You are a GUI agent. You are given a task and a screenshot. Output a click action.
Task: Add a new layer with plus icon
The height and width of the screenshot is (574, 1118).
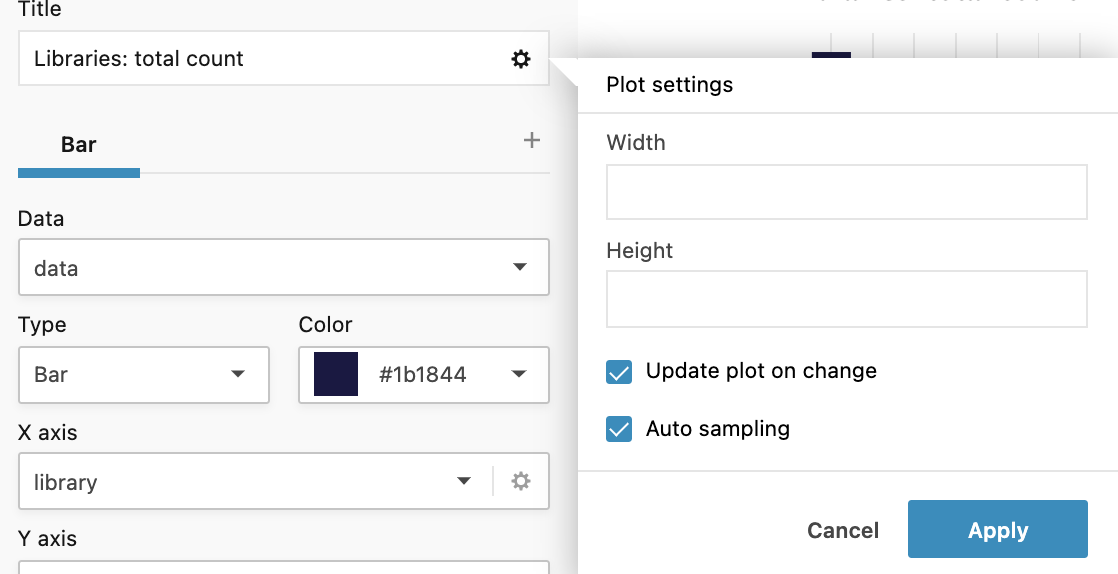(x=532, y=141)
